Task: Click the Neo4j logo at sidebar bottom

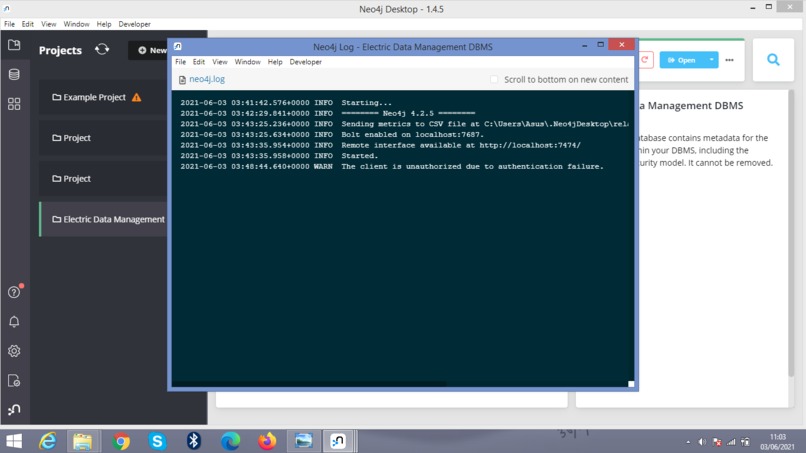Action: pyautogui.click(x=14, y=410)
